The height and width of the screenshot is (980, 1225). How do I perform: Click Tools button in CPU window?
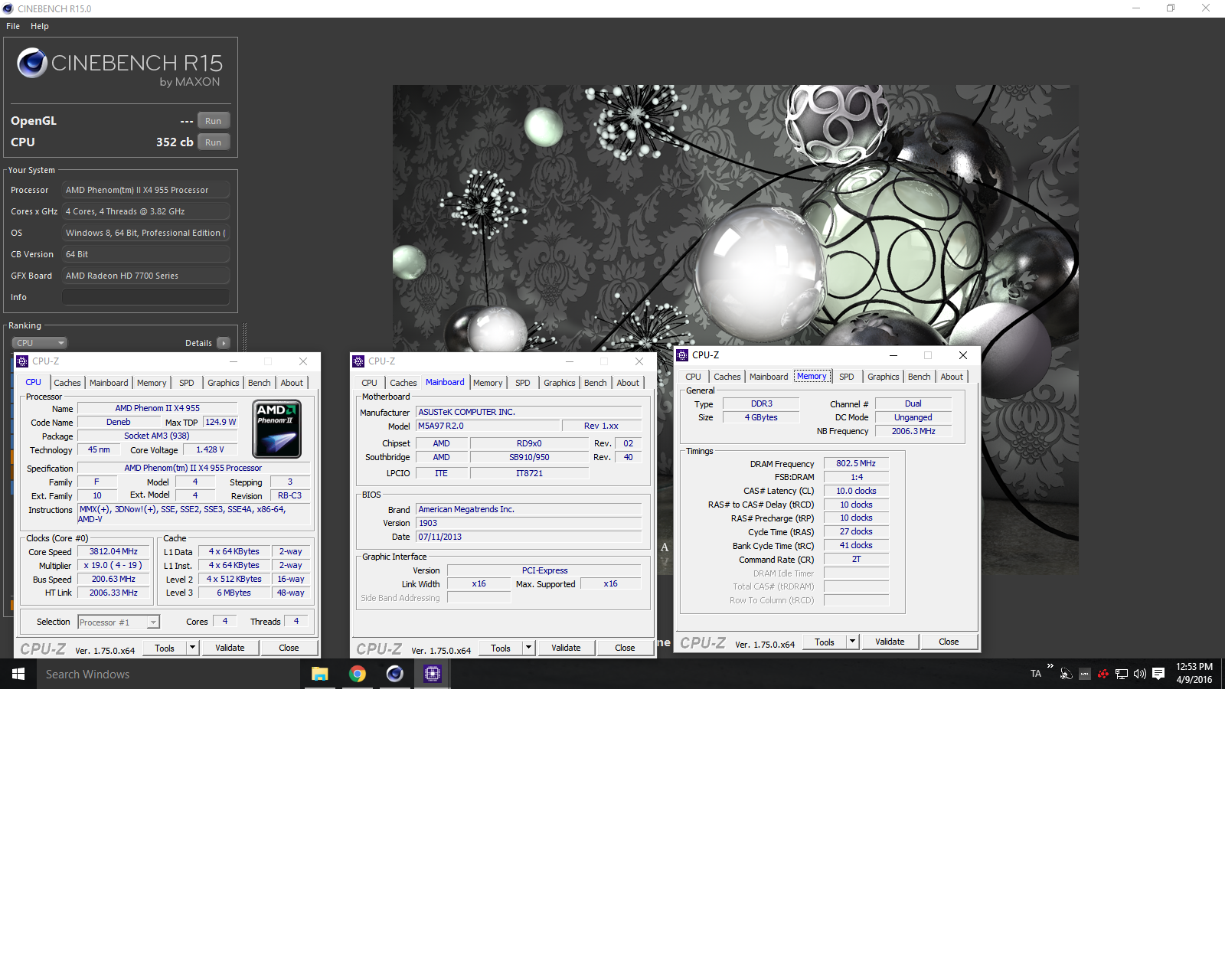165,648
